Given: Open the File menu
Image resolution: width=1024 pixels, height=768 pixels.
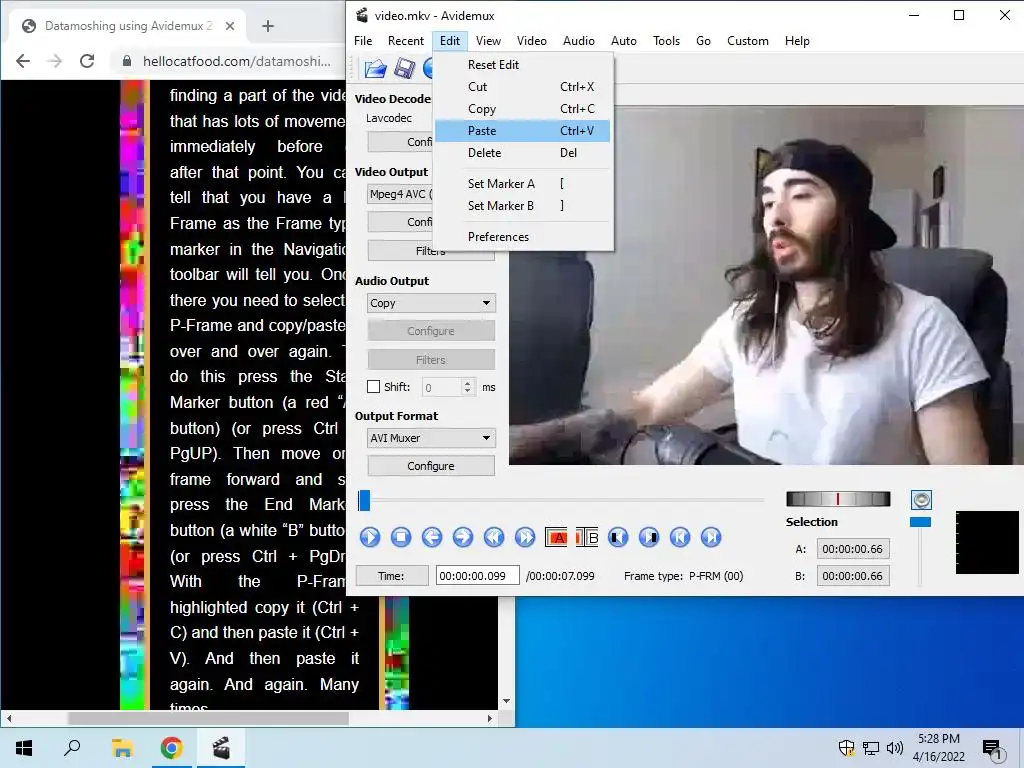Looking at the screenshot, I should (363, 40).
